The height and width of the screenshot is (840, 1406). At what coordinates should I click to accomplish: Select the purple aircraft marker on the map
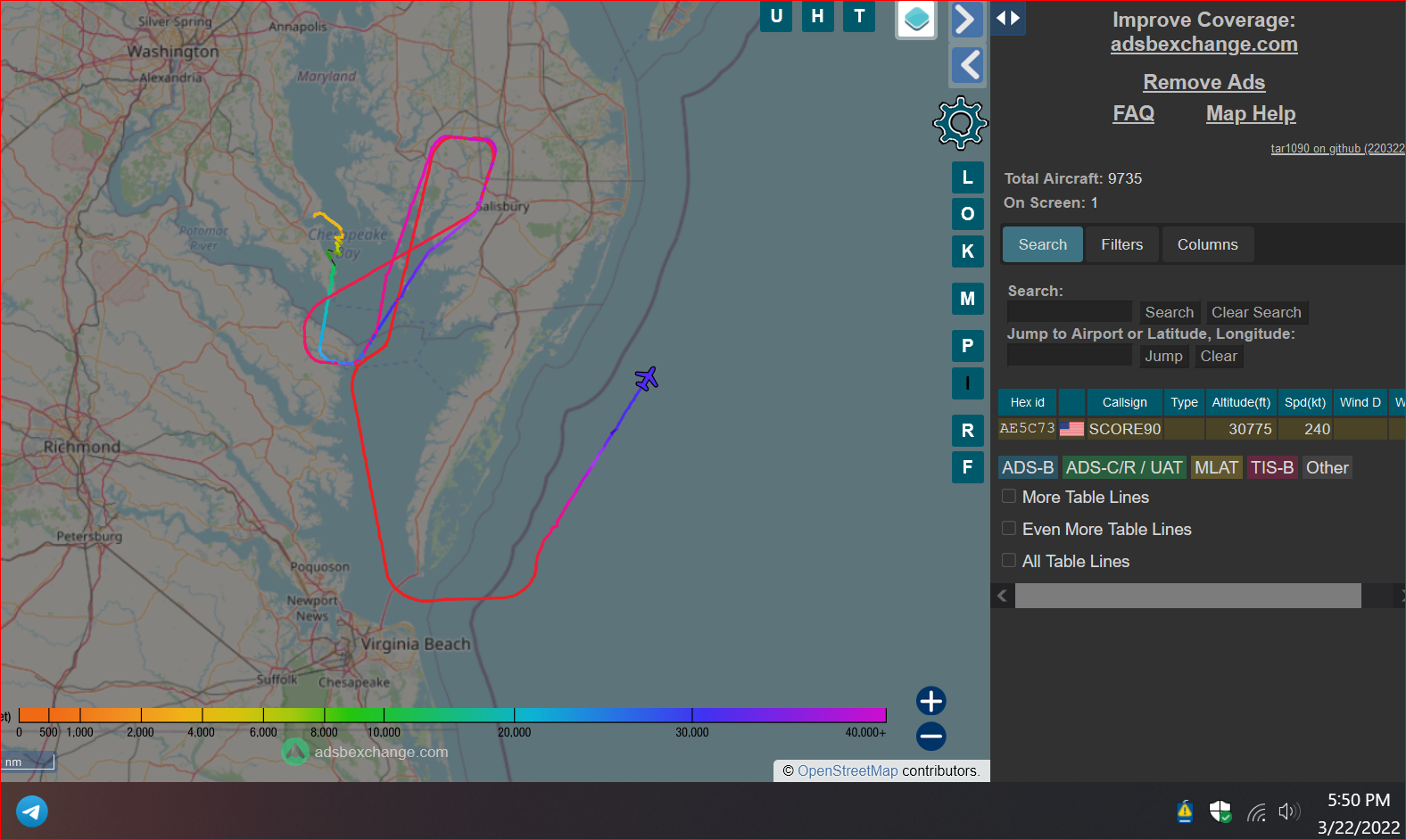tap(647, 379)
